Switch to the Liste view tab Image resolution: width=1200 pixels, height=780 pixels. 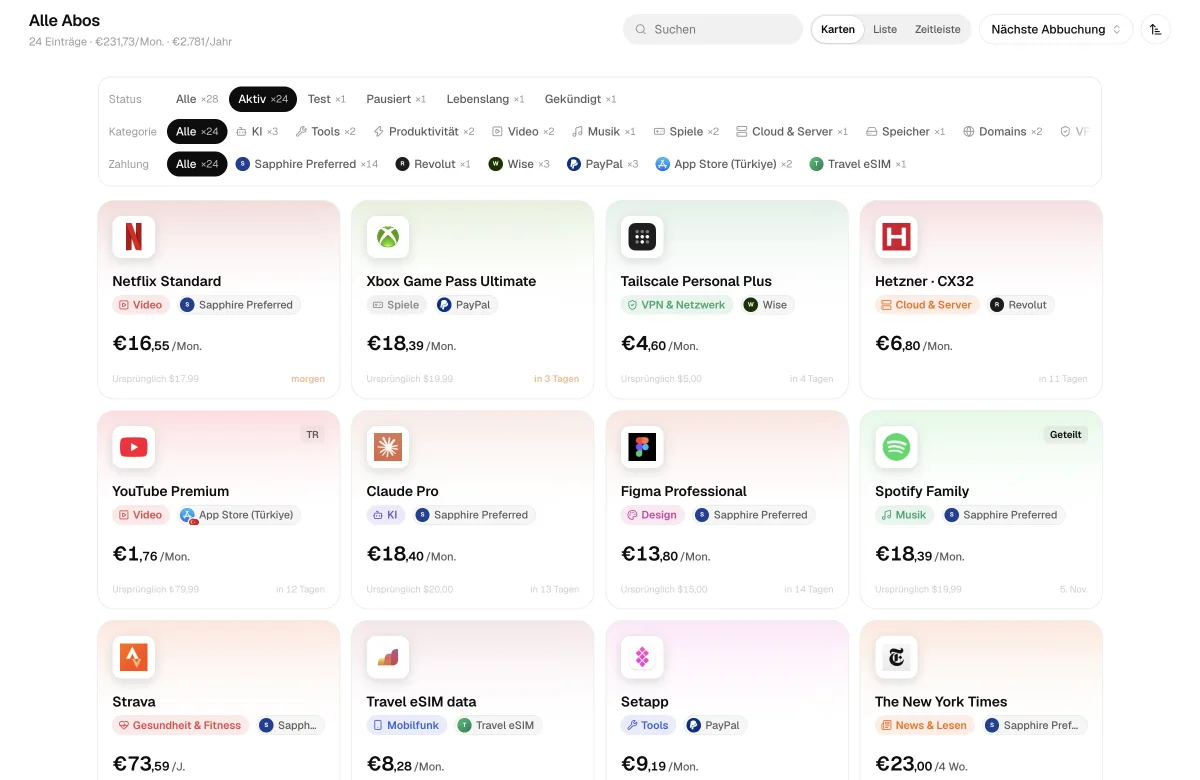[x=885, y=29]
